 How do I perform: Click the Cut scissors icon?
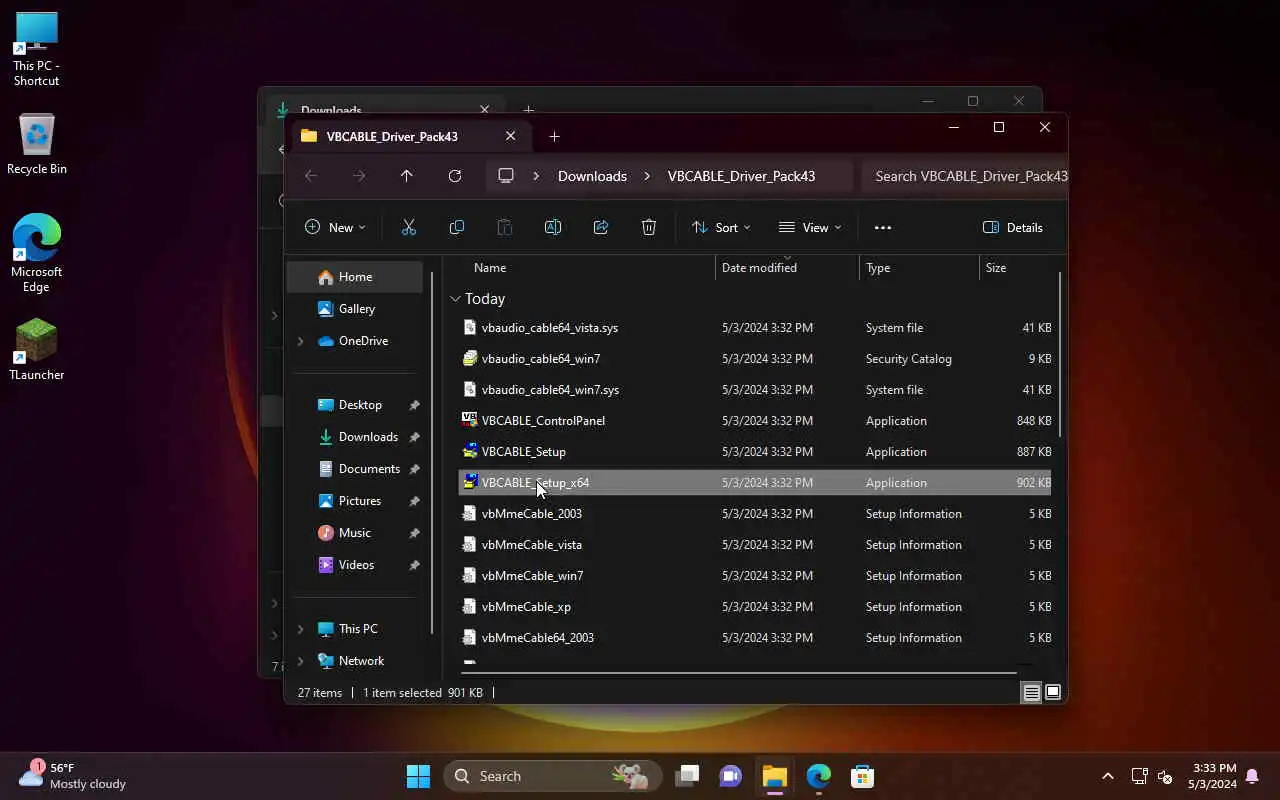pyautogui.click(x=409, y=227)
